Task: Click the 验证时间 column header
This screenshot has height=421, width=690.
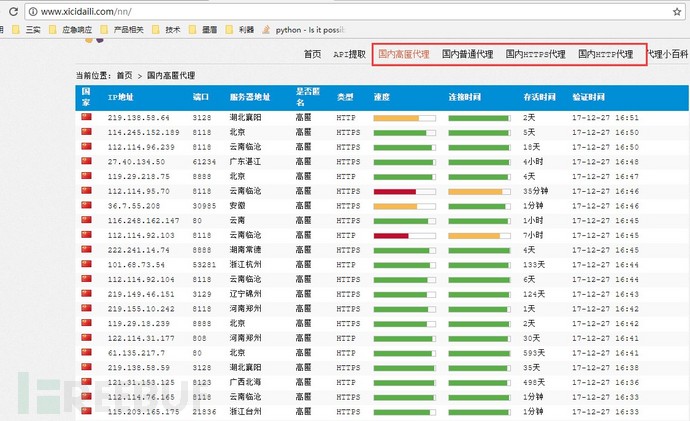Action: 588,97
